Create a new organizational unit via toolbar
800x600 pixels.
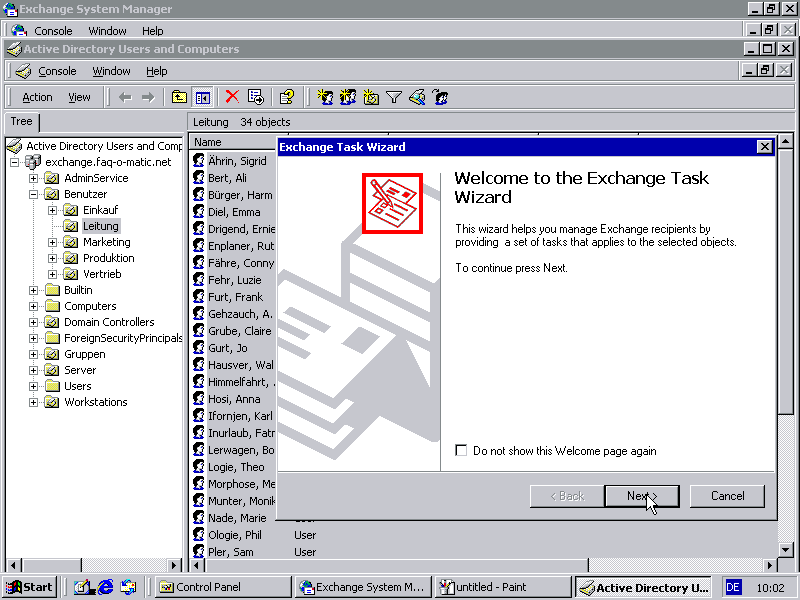click(371, 97)
